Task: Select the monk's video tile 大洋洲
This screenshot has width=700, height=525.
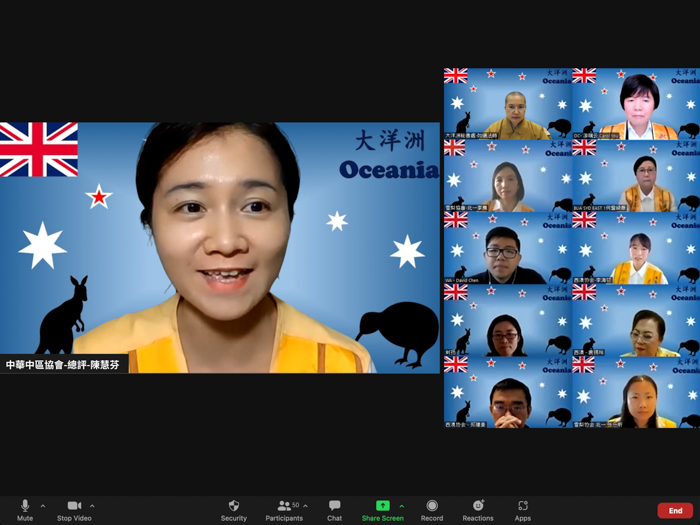Action: 508,104
